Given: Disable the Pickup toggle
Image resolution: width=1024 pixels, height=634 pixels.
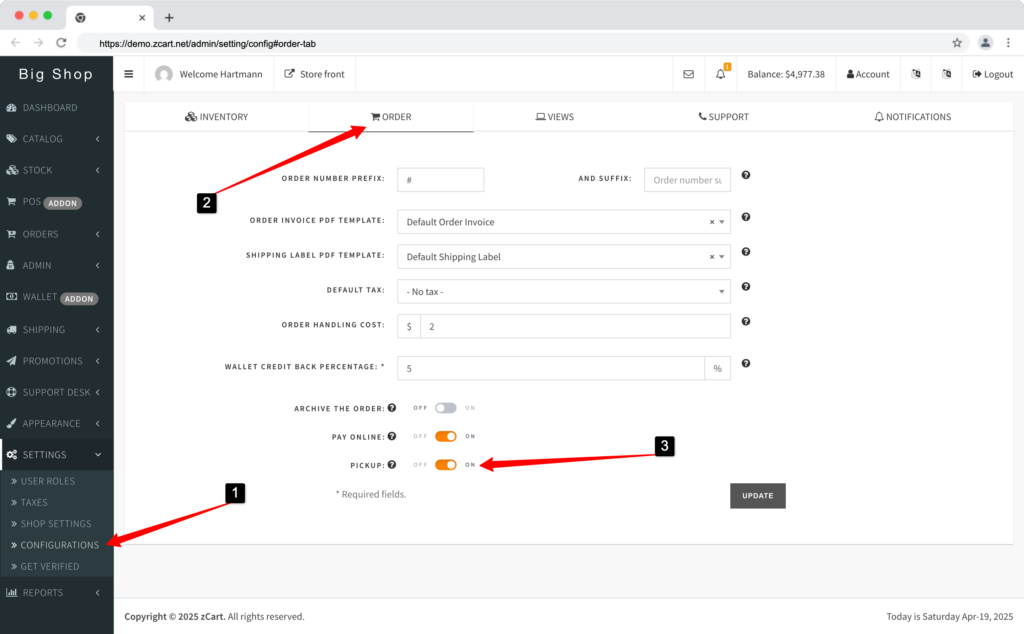Looking at the screenshot, I should [445, 464].
